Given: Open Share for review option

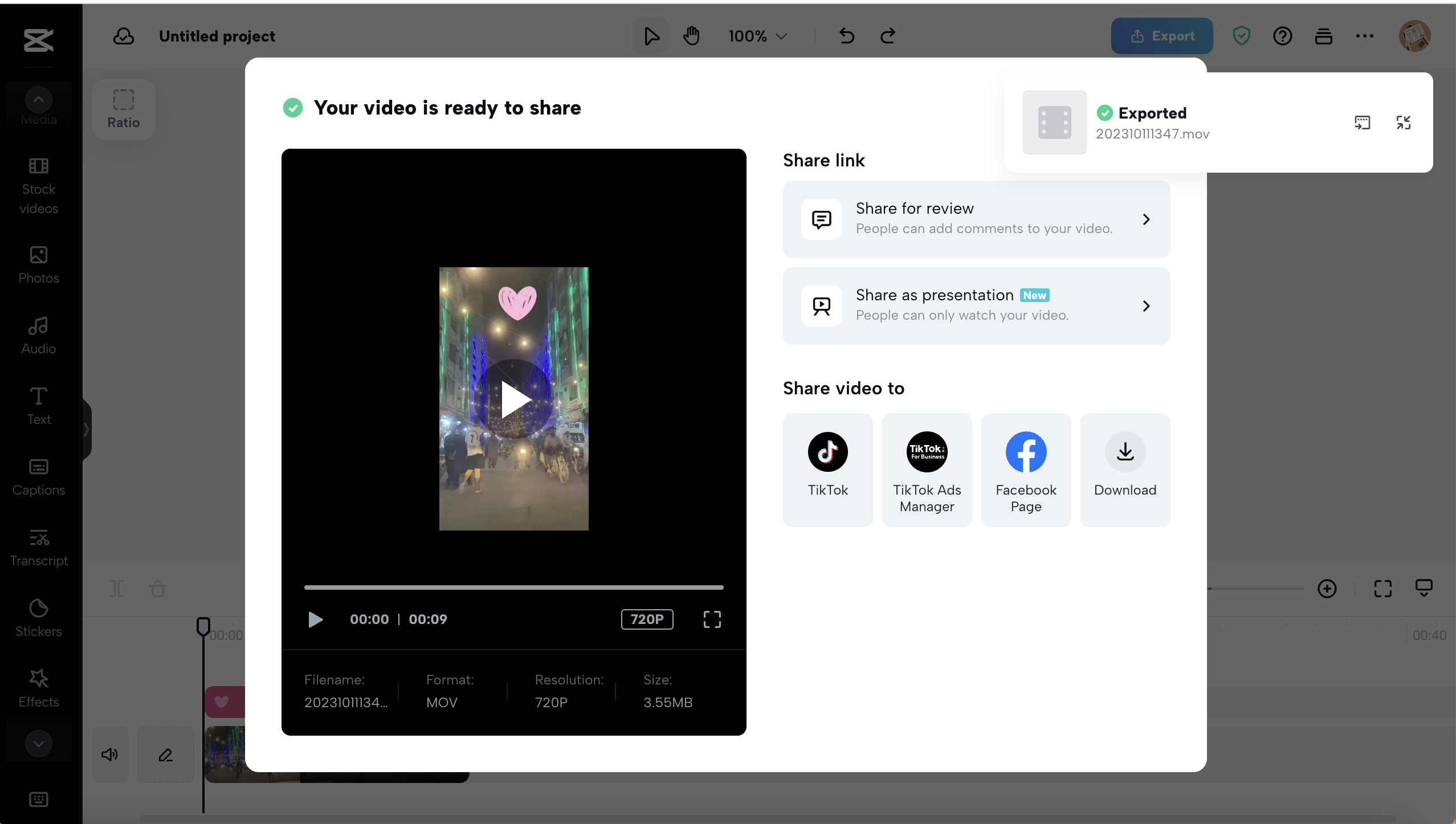Looking at the screenshot, I should 975,219.
